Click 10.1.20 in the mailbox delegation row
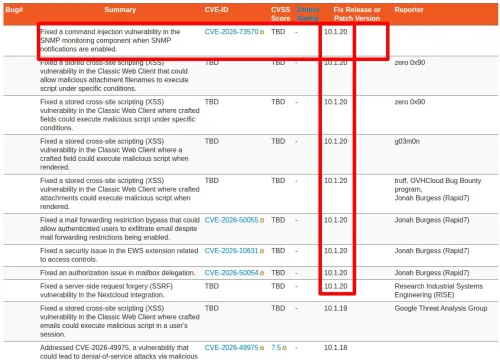The width and height of the screenshot is (500, 360). click(x=336, y=273)
